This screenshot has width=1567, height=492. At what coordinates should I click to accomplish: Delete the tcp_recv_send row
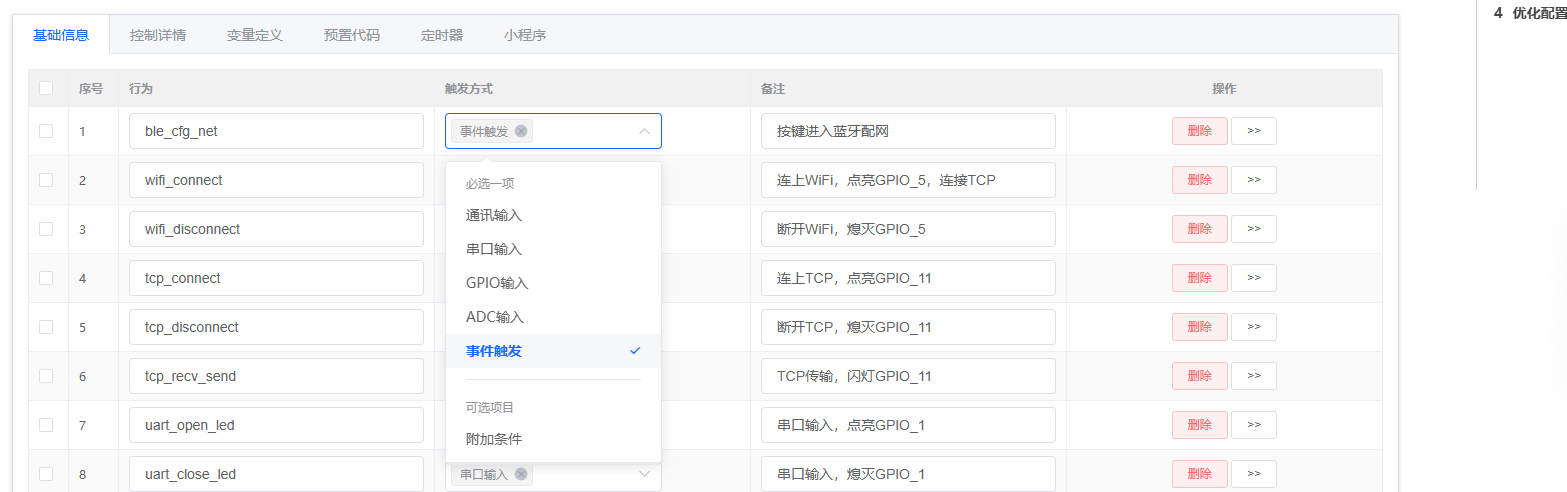pyautogui.click(x=1200, y=376)
